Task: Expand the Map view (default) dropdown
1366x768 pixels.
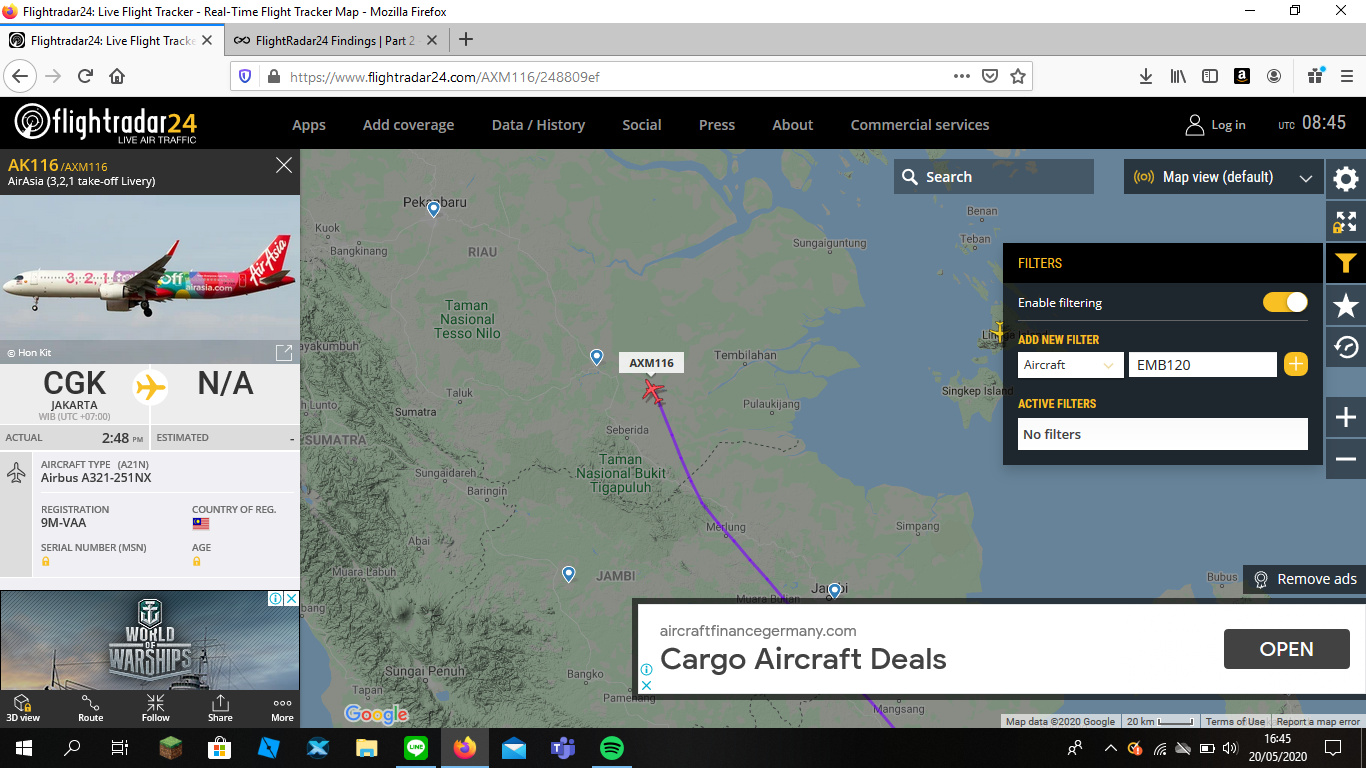Action: 1223,177
